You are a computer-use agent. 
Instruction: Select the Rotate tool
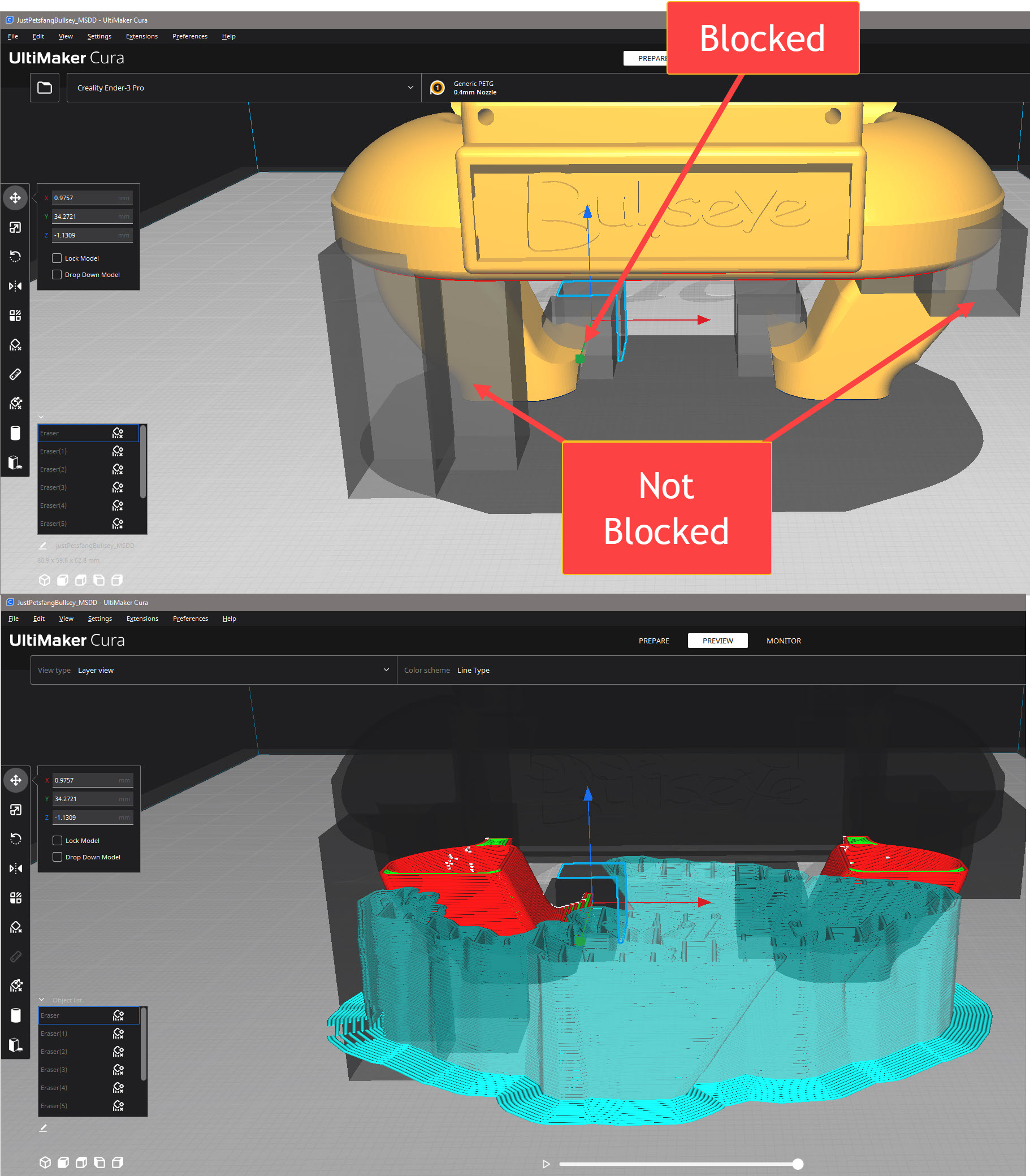15,256
